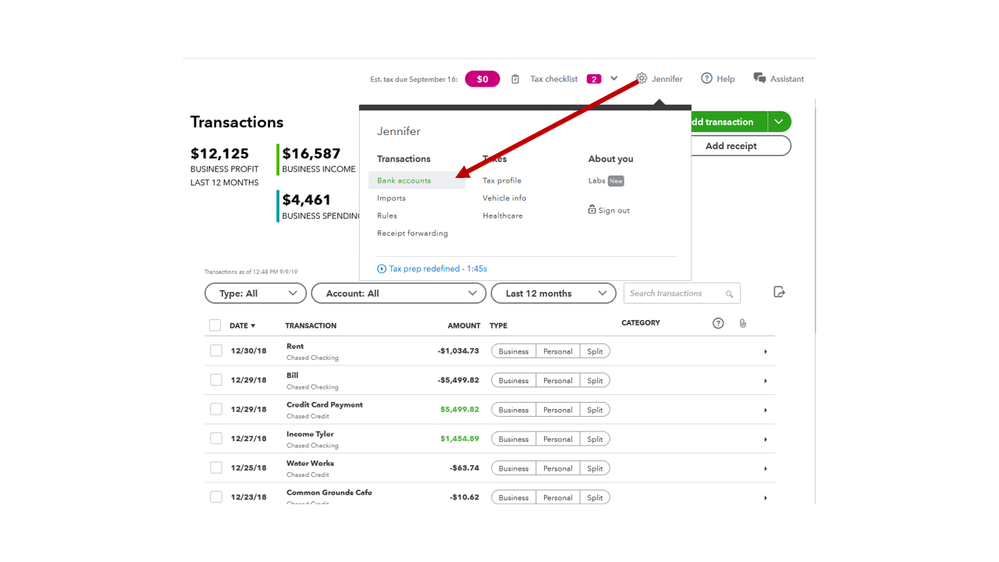Viewport: 999px width, 562px height.
Task: Click the export transactions icon
Action: 779,292
